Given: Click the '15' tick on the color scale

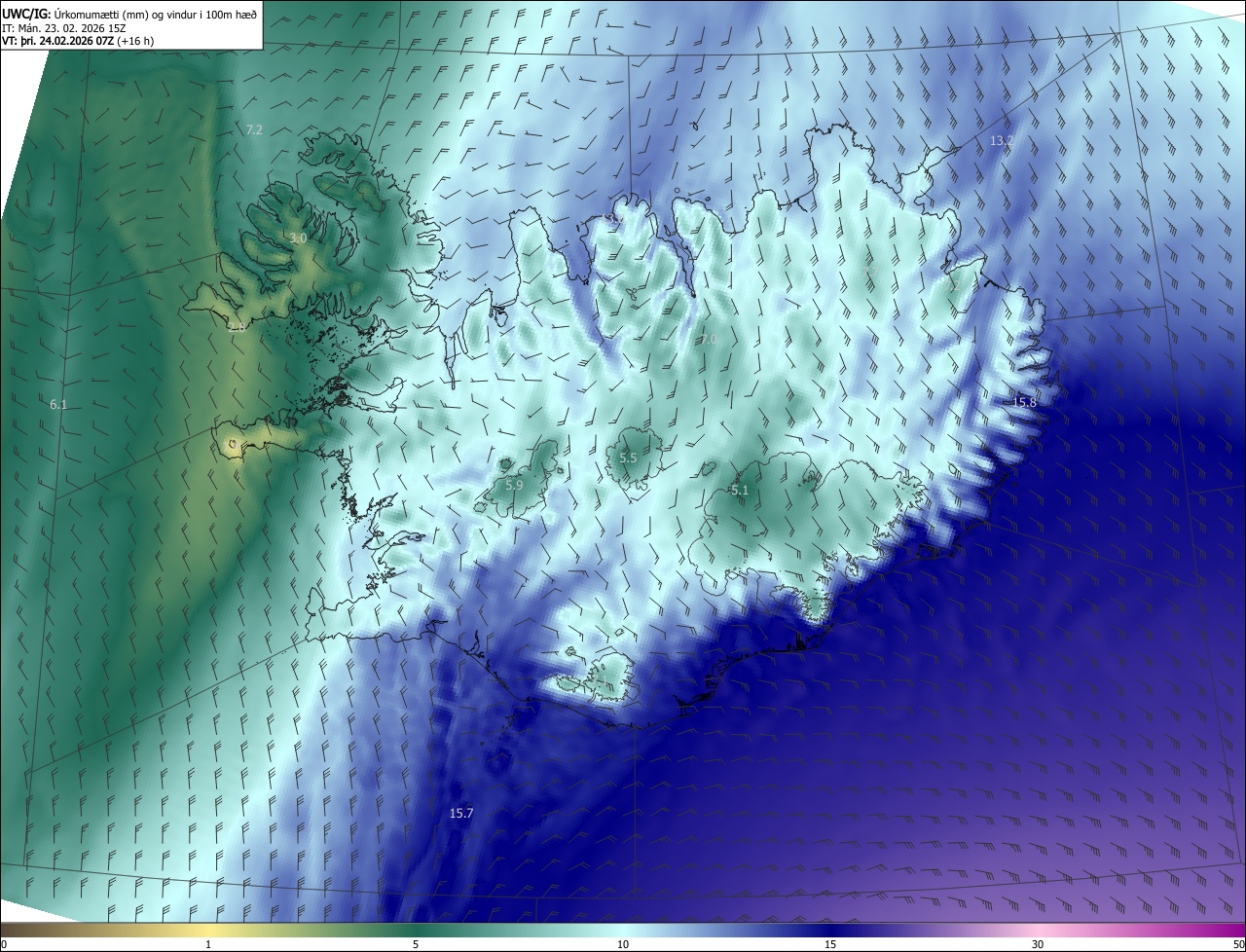Looking at the screenshot, I should click(x=830, y=944).
